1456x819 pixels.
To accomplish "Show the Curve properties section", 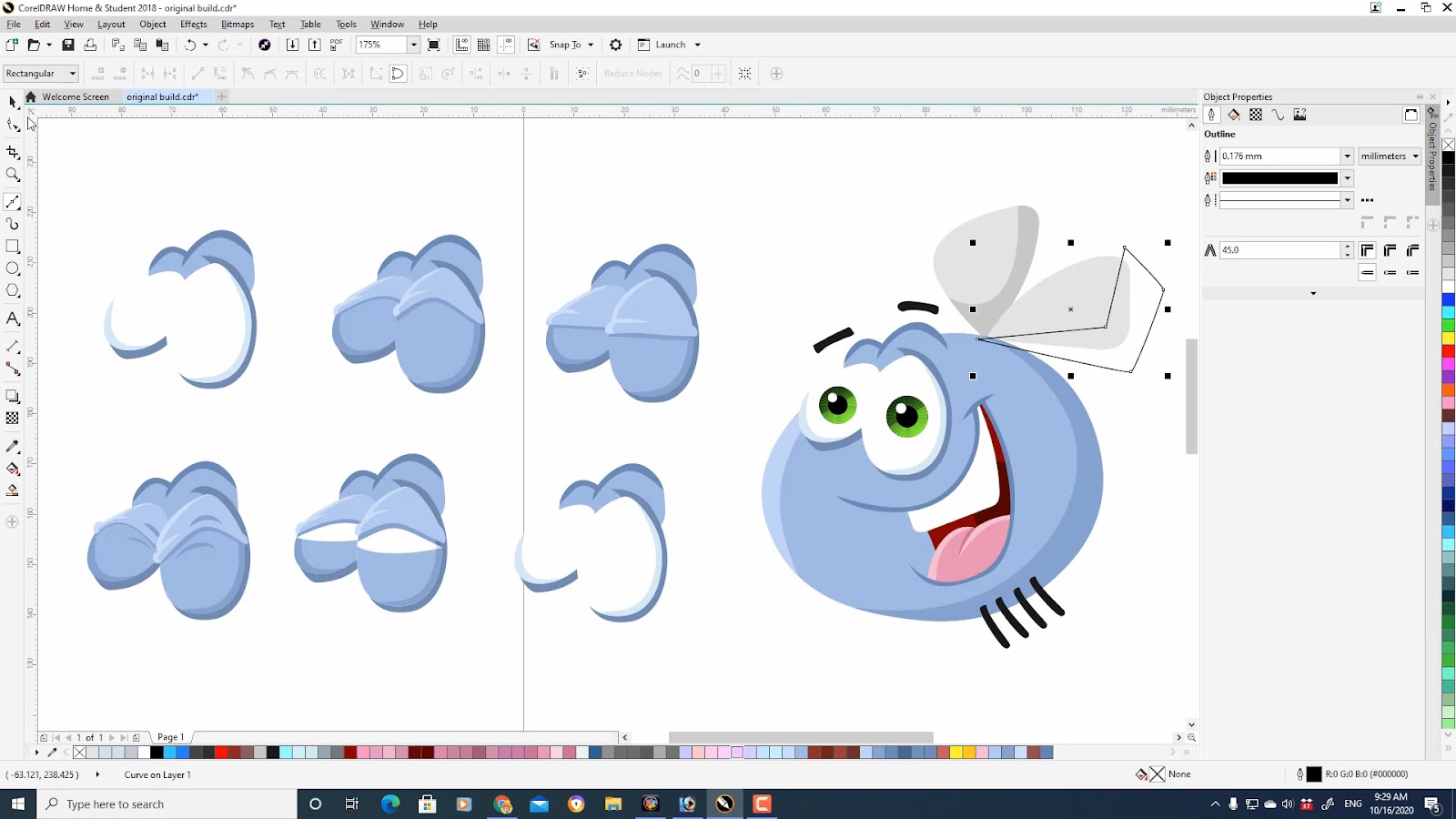I will [1278, 115].
